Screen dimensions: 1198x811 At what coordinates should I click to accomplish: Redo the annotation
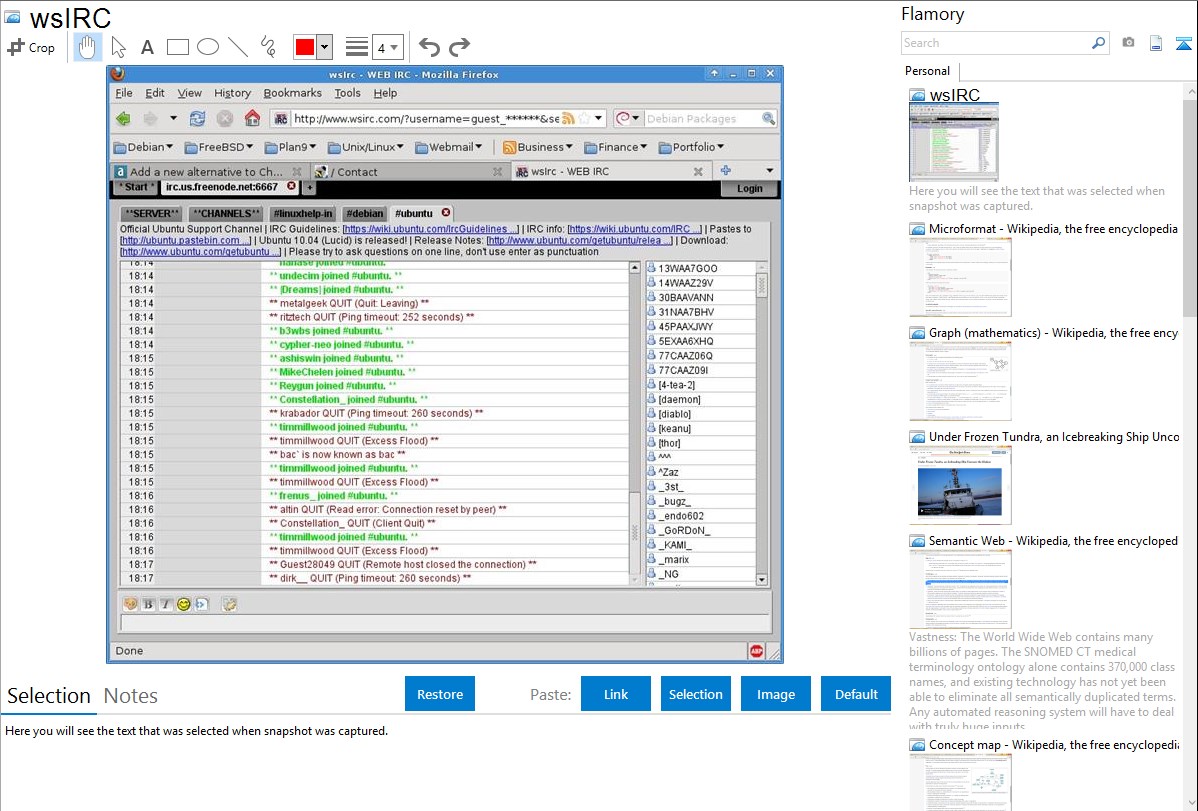coord(459,47)
